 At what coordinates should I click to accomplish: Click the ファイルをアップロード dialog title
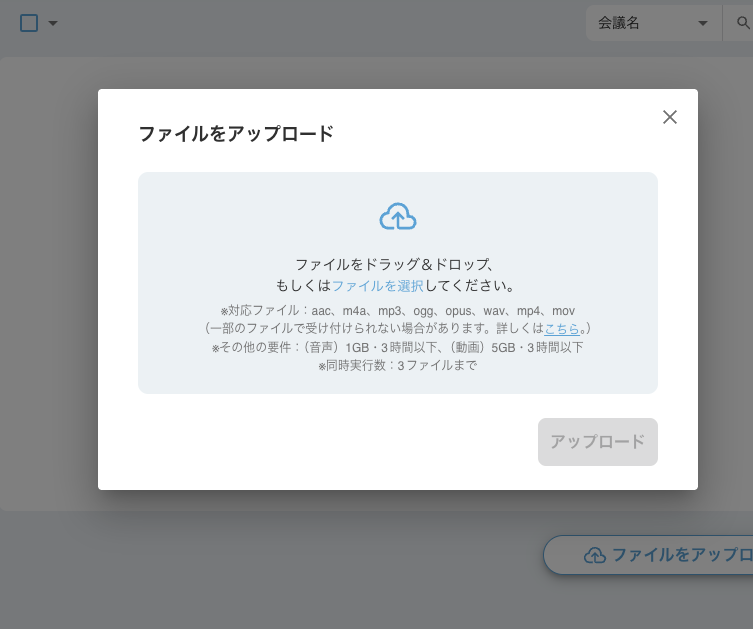(x=236, y=133)
